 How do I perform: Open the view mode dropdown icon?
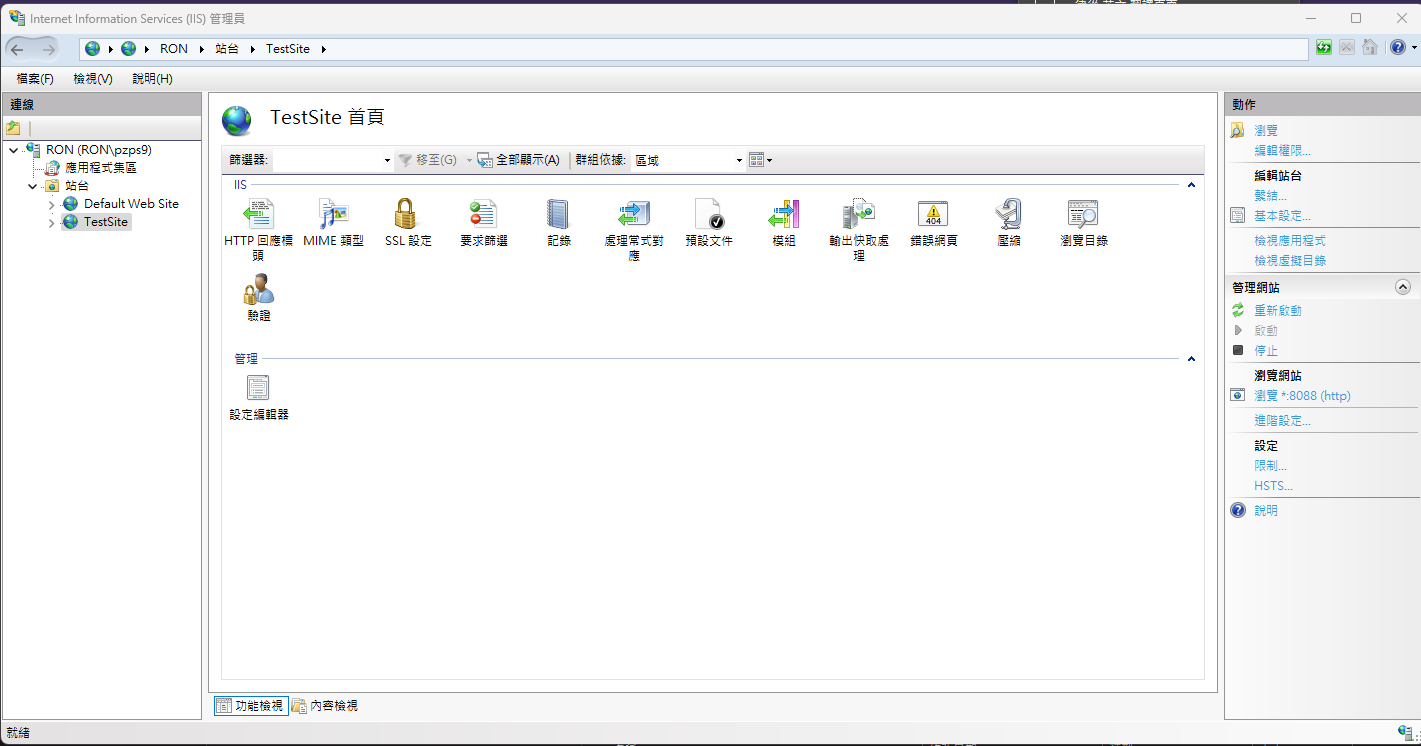(x=760, y=160)
